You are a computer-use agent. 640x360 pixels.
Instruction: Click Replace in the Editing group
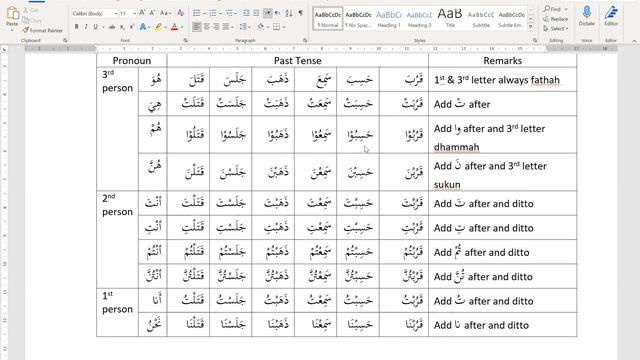(x=556, y=19)
